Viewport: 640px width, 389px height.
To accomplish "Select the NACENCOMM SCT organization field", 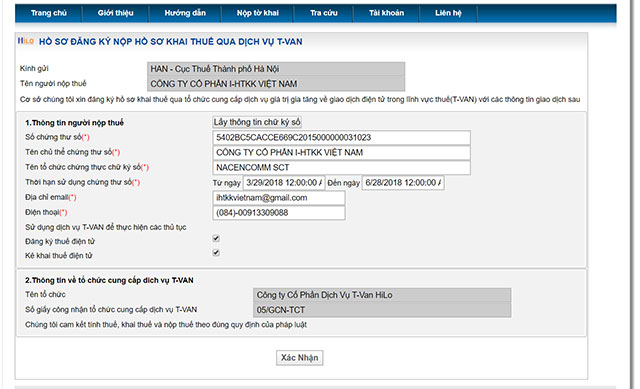I will coord(341,168).
